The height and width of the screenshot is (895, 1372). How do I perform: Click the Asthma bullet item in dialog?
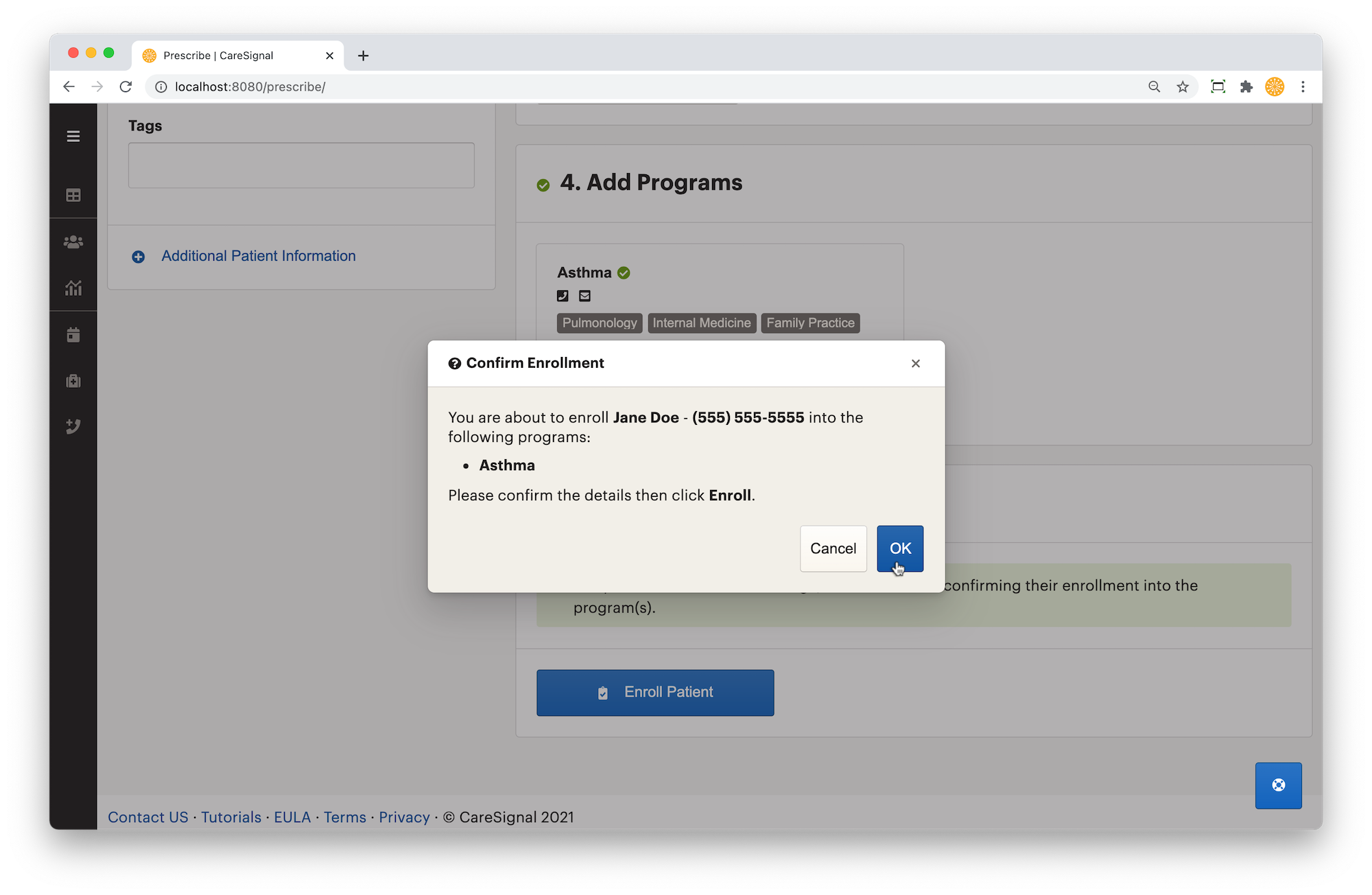[507, 465]
